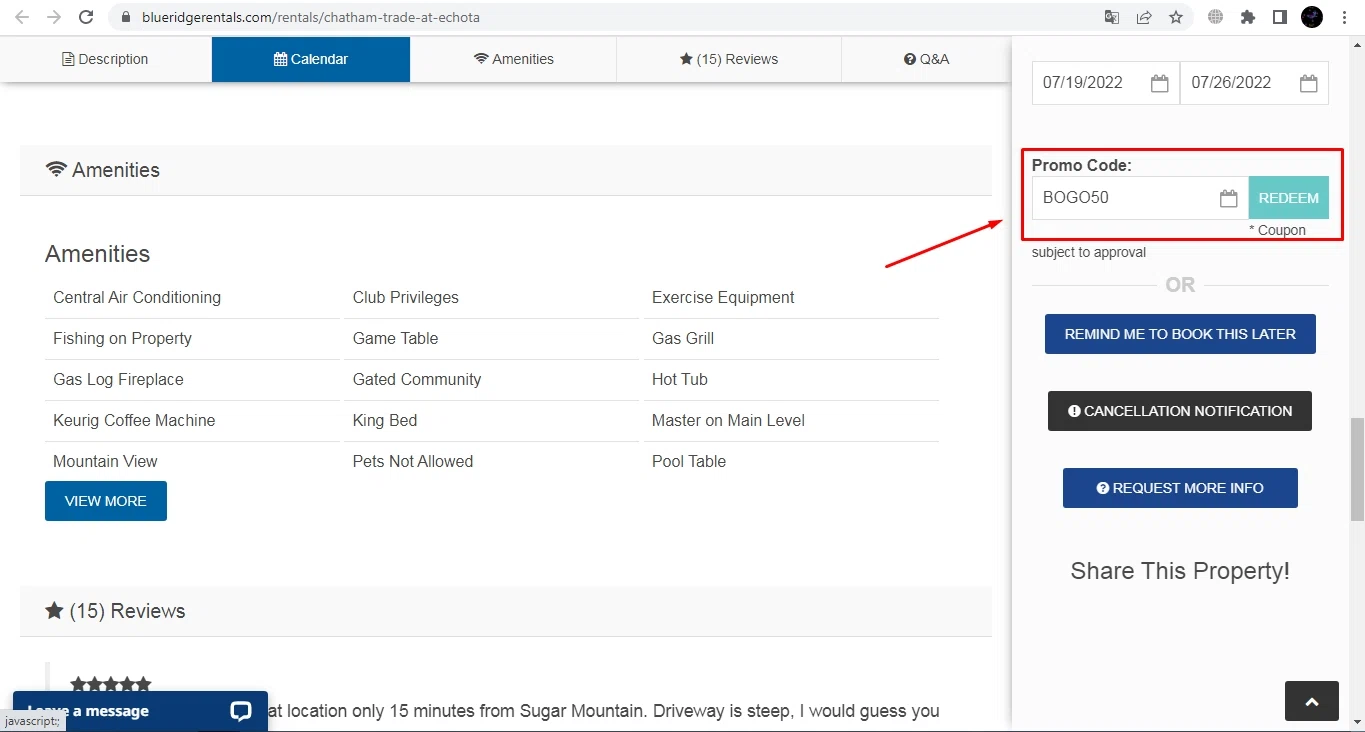Click the Cancellation Notification button
The width and height of the screenshot is (1365, 732).
pos(1180,411)
